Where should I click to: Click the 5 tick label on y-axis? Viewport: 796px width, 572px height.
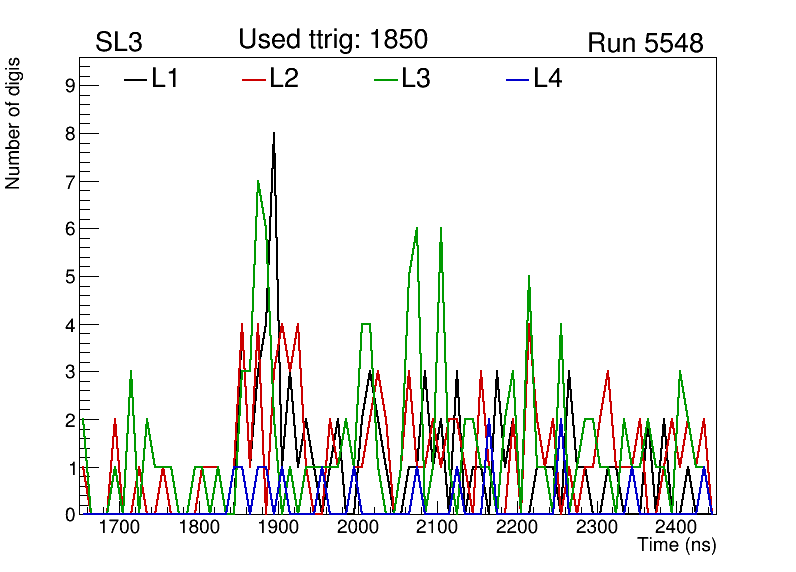[x=70, y=276]
